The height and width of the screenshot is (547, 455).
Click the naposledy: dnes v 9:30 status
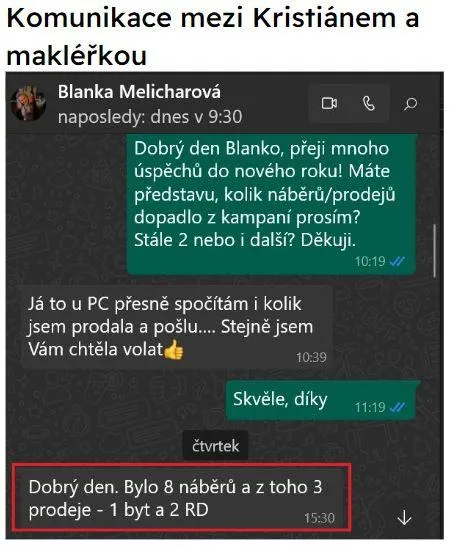coord(150,117)
